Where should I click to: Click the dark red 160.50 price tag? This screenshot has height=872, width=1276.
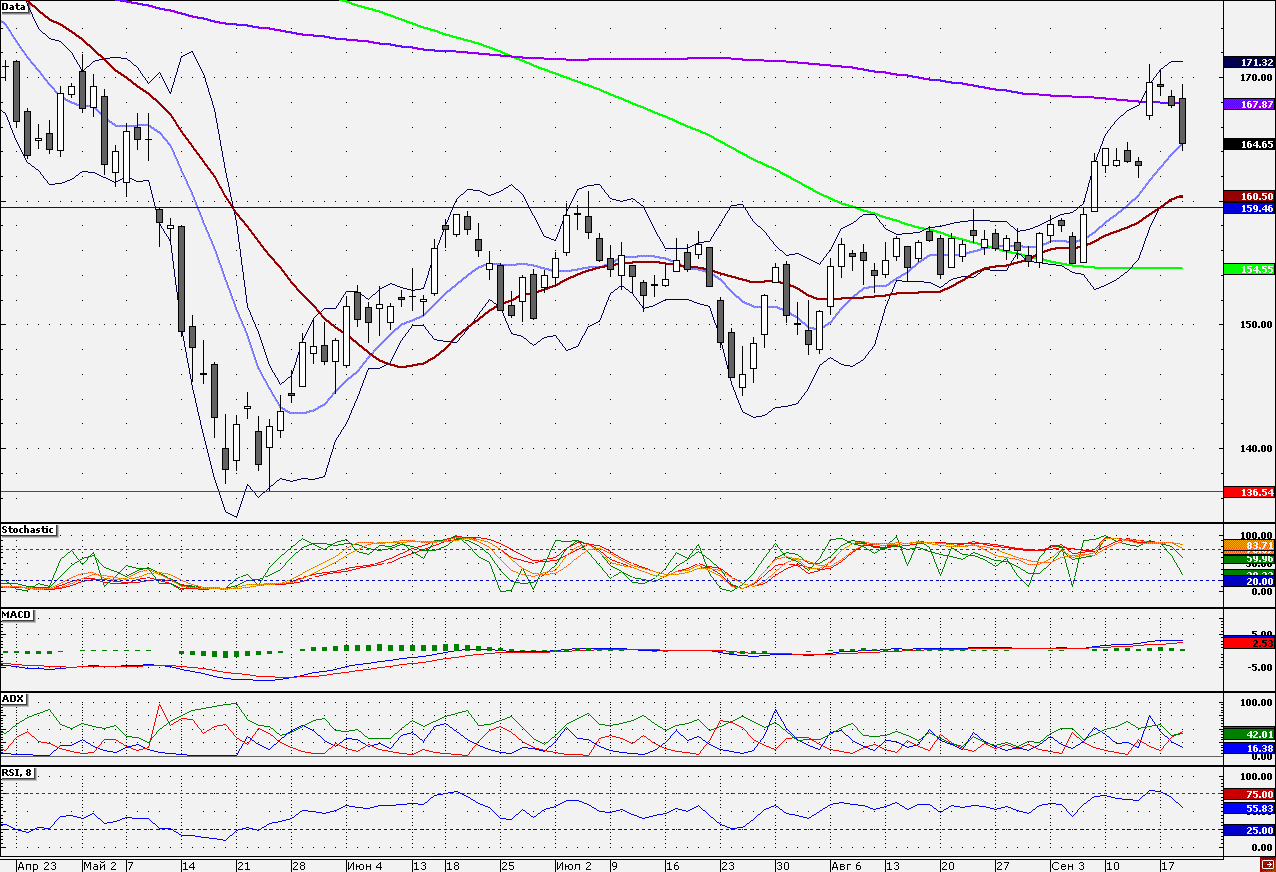click(x=1249, y=196)
